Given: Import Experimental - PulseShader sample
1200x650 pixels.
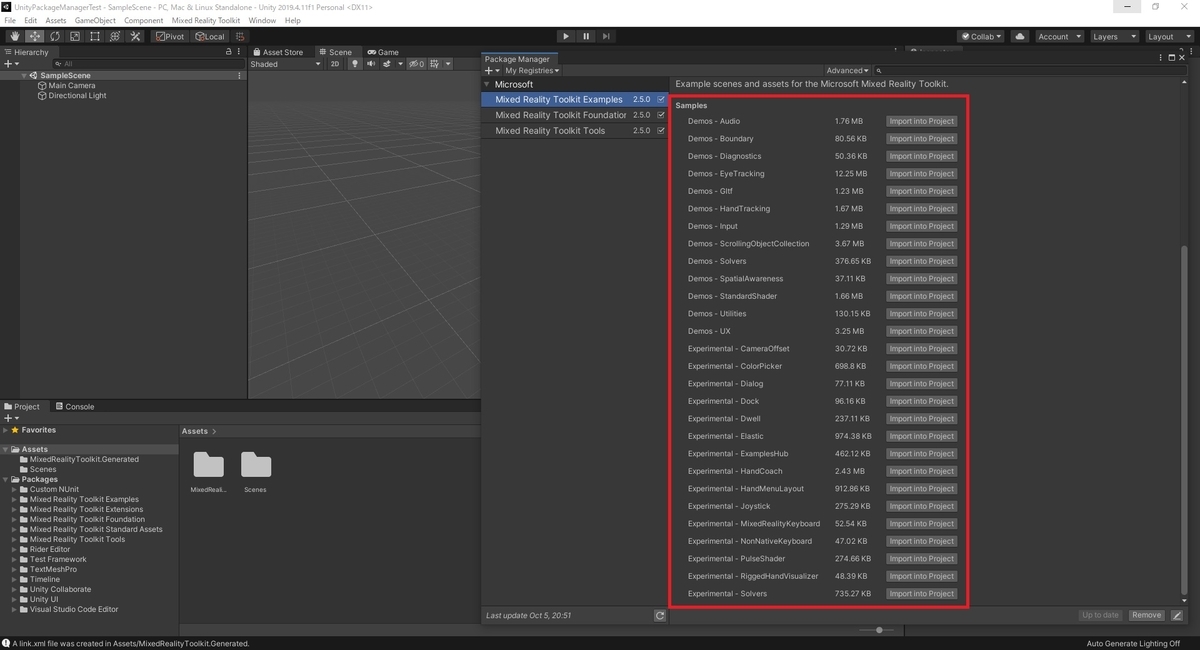Looking at the screenshot, I should click(x=921, y=559).
